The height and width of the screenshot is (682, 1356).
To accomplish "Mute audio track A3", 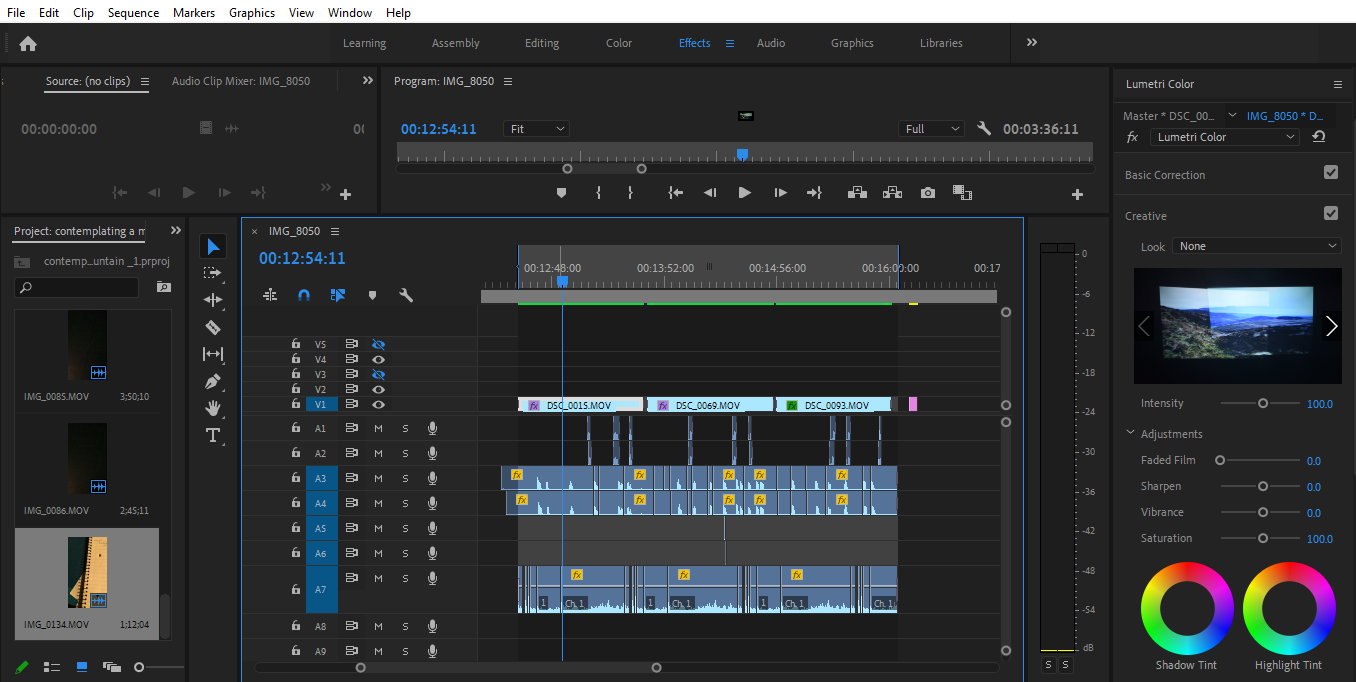I will (378, 479).
